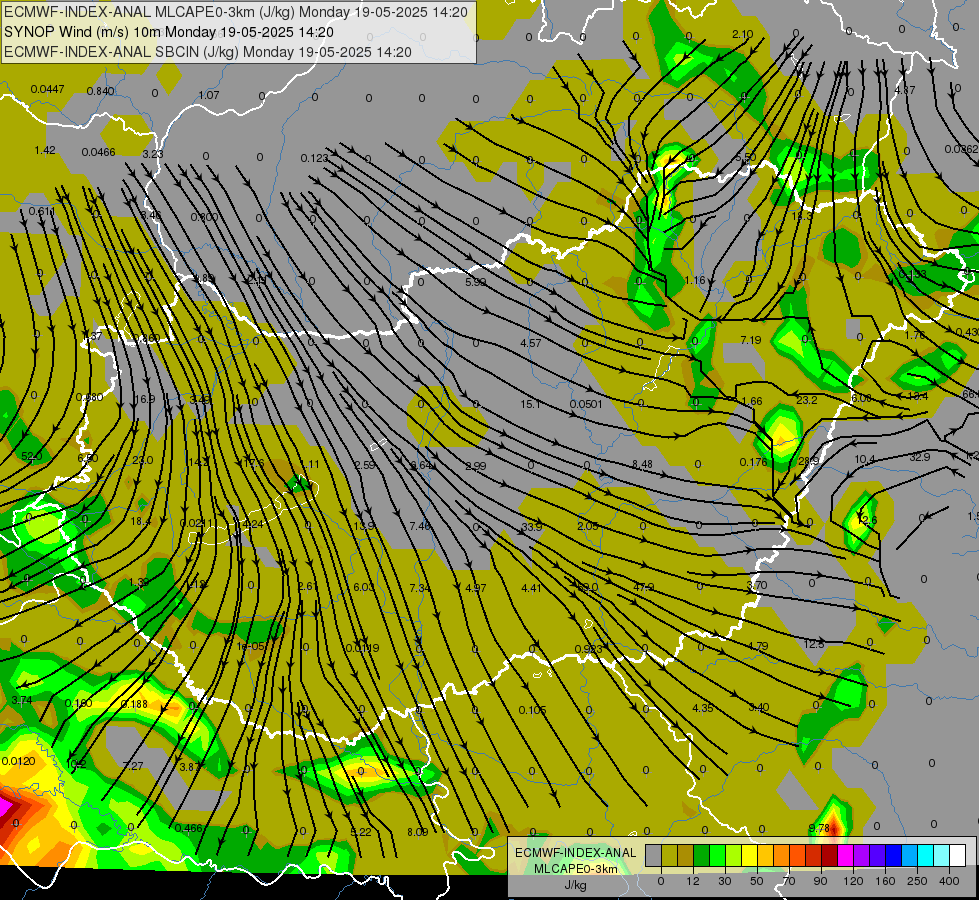Viewport: 979px width, 900px height.
Task: Click the map value 9.78
Action: coord(819,828)
